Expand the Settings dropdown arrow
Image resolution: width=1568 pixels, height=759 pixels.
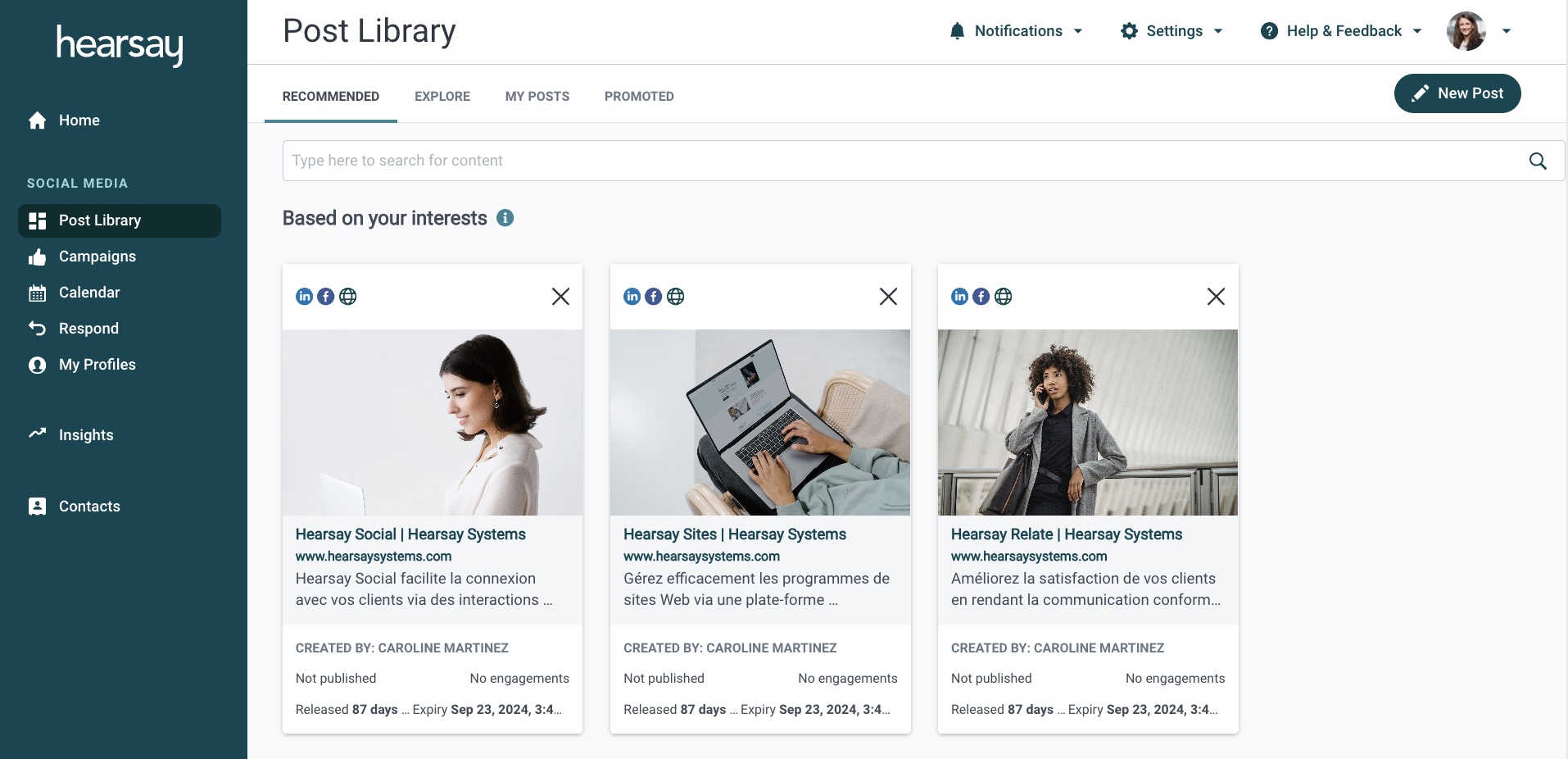pyautogui.click(x=1218, y=31)
